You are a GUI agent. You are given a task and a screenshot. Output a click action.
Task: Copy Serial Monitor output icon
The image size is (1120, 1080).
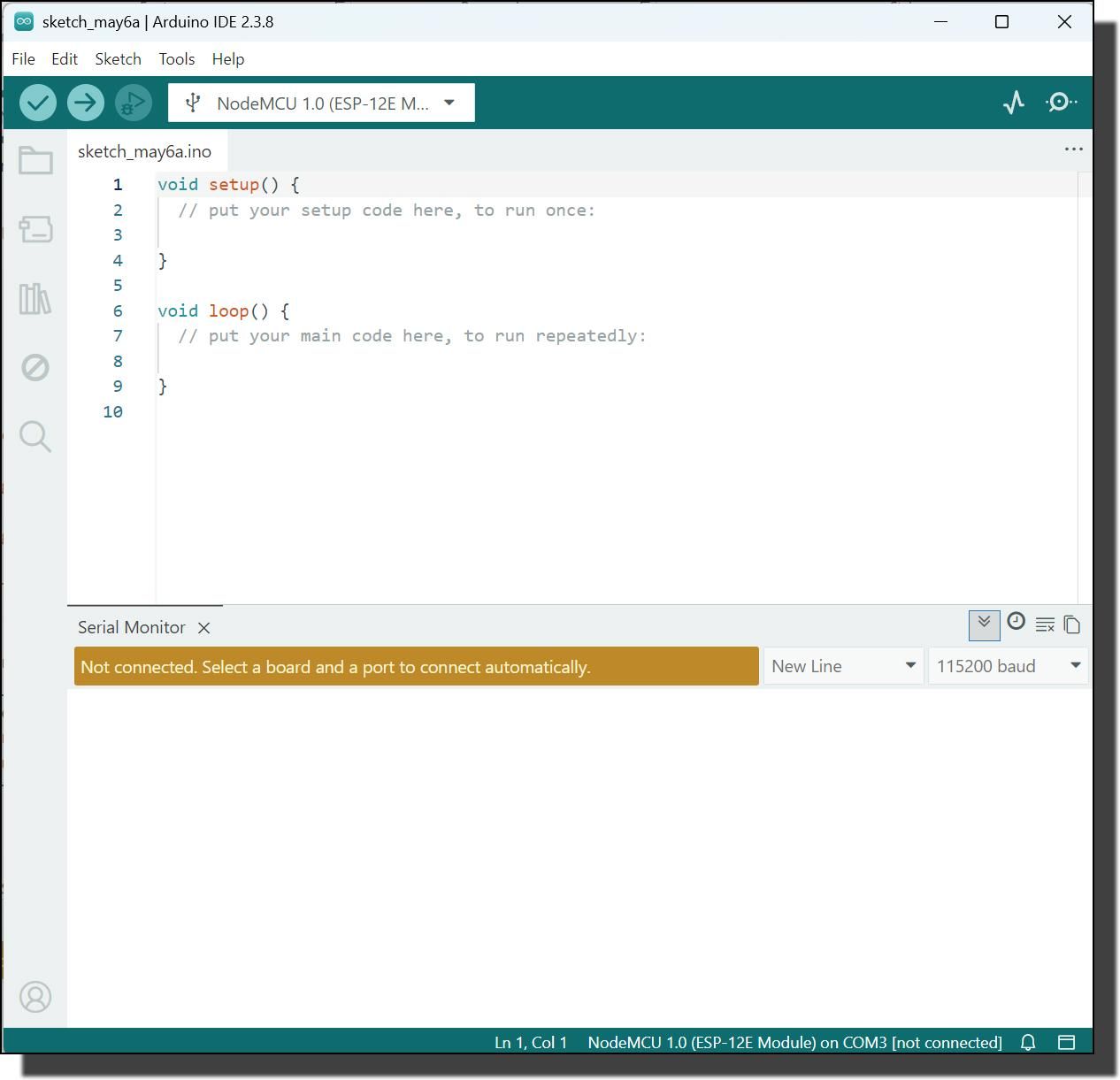click(x=1072, y=624)
